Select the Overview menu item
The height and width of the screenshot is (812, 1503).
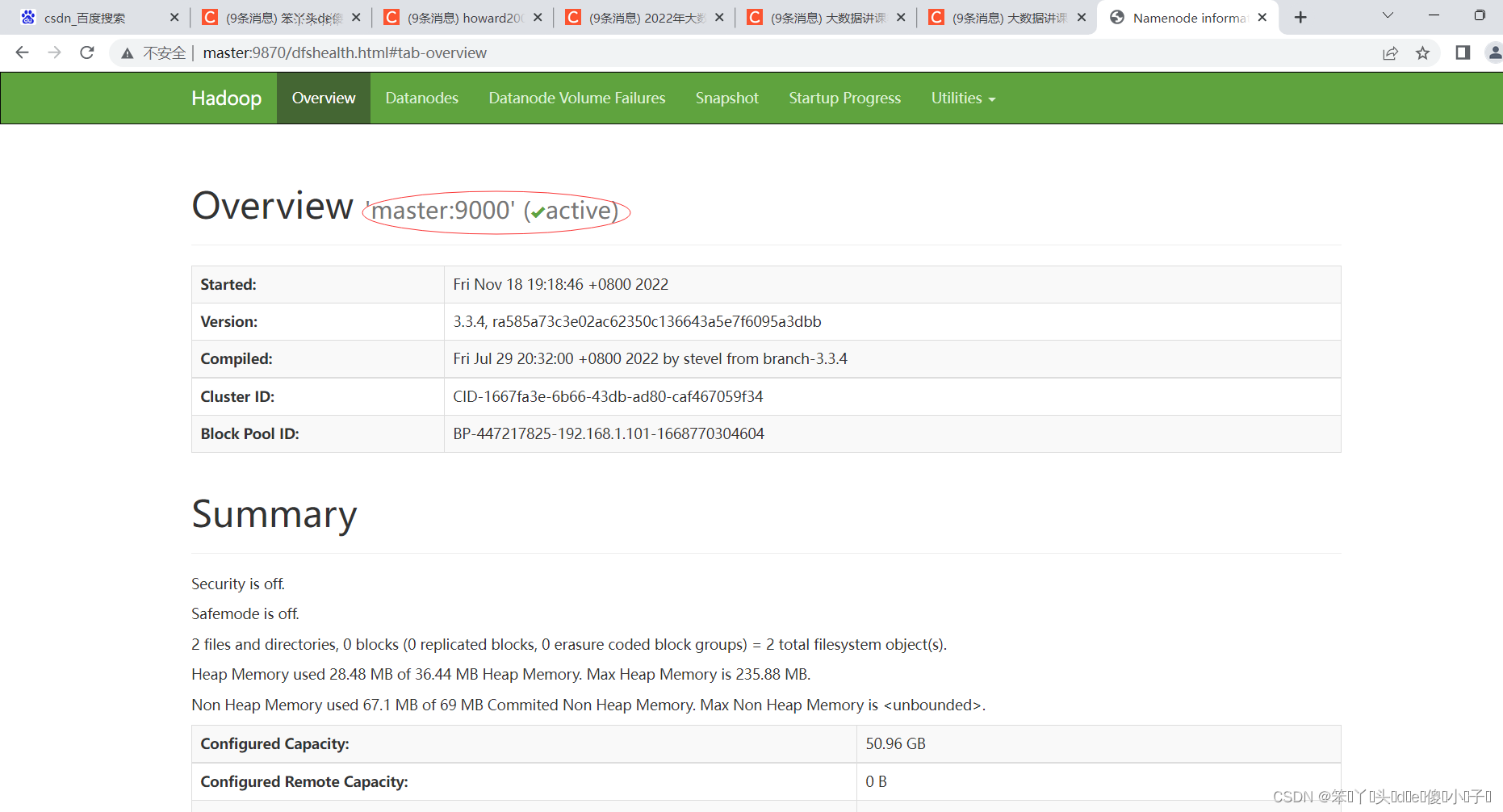(x=323, y=98)
